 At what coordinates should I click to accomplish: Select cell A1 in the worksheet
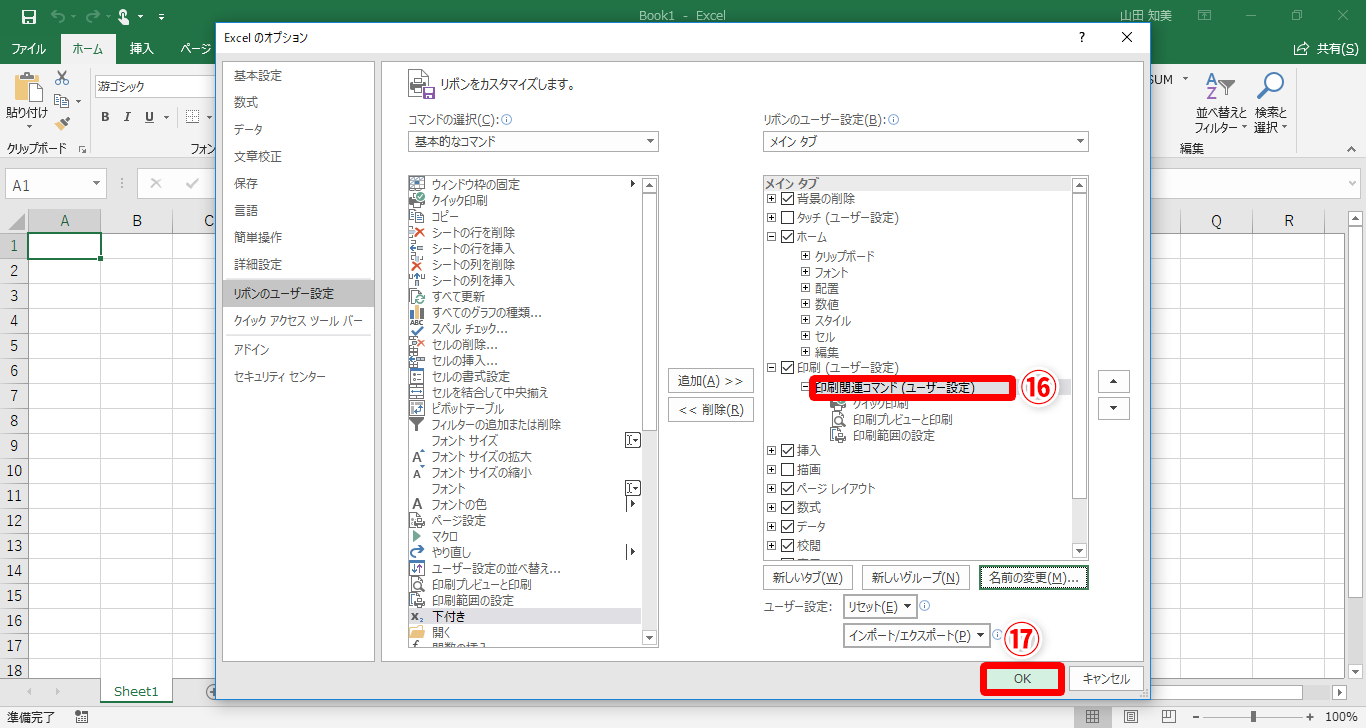(64, 245)
